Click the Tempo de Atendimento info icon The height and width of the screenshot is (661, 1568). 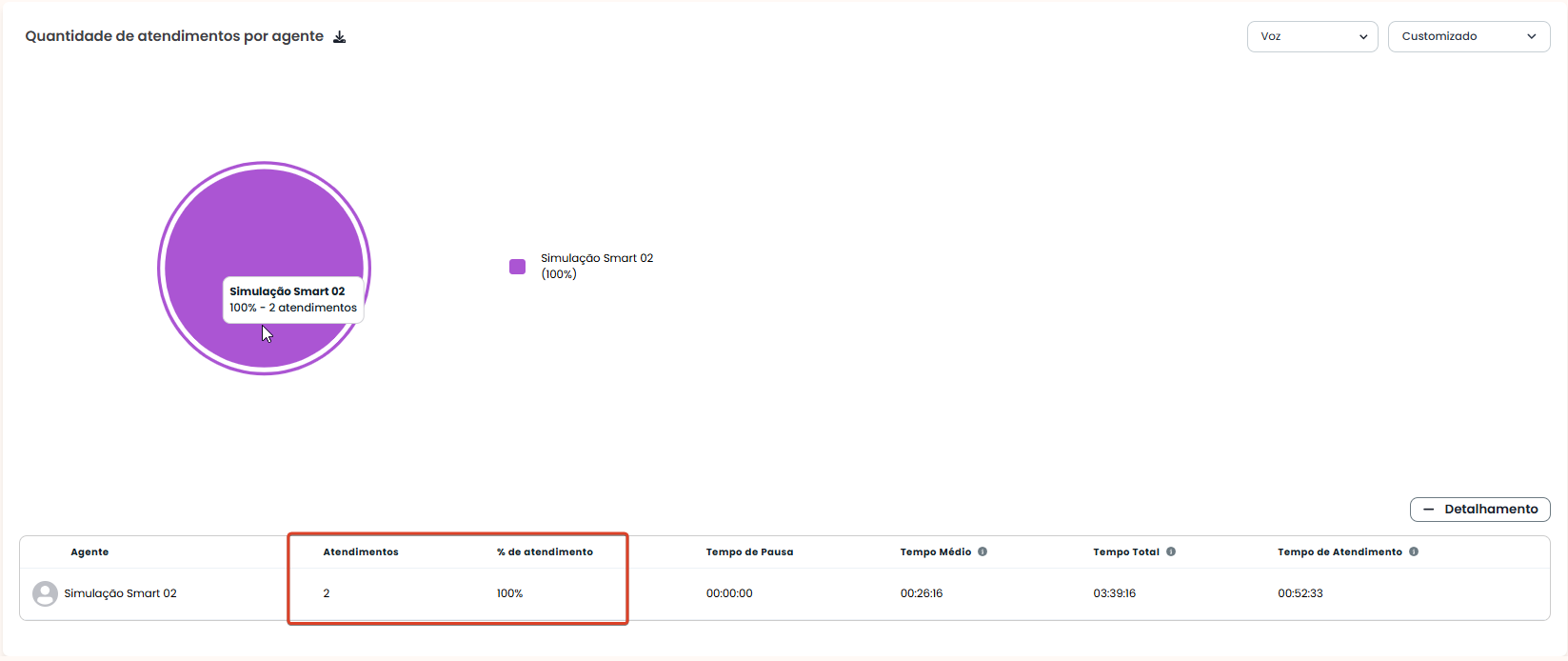(1414, 551)
